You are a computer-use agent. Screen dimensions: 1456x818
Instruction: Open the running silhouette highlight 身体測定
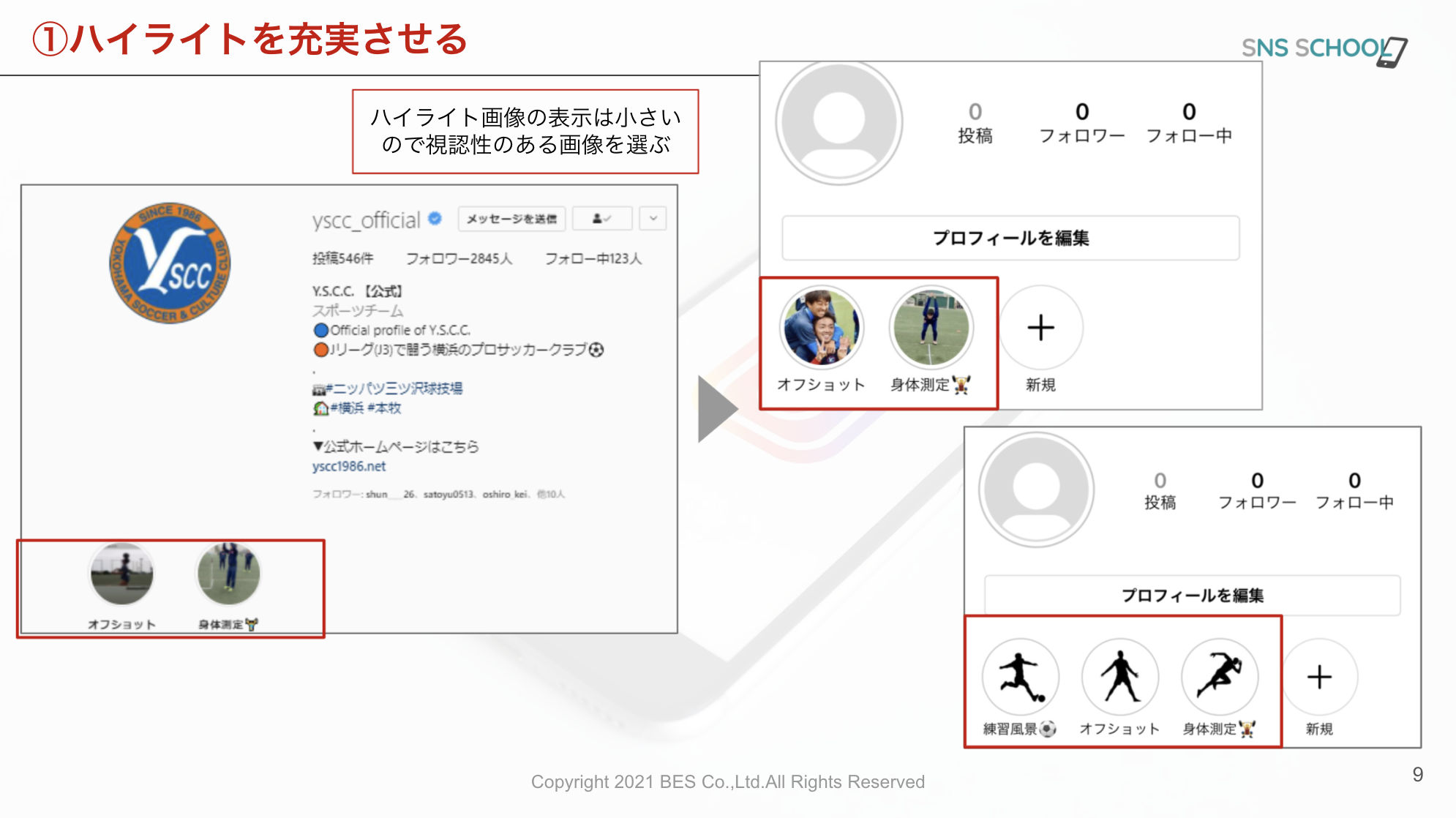click(1220, 678)
